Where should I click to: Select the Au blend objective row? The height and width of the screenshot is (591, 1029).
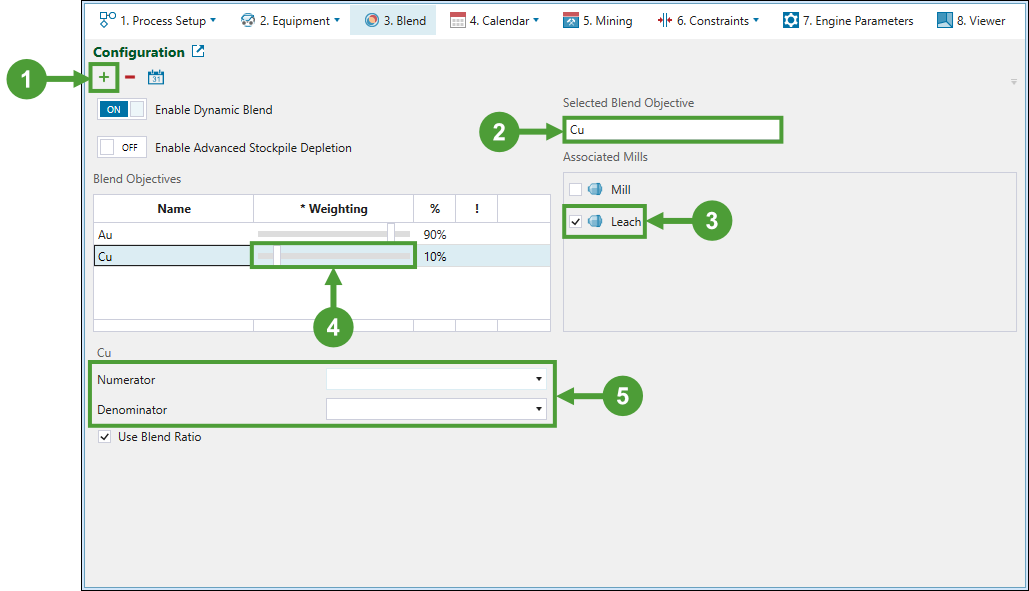pyautogui.click(x=172, y=235)
